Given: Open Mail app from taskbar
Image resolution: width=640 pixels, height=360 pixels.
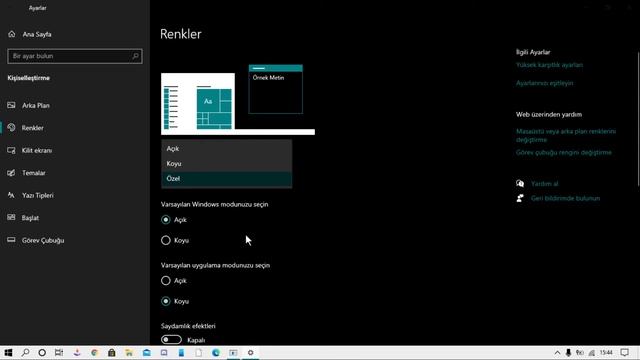Looking at the screenshot, I should [147, 353].
